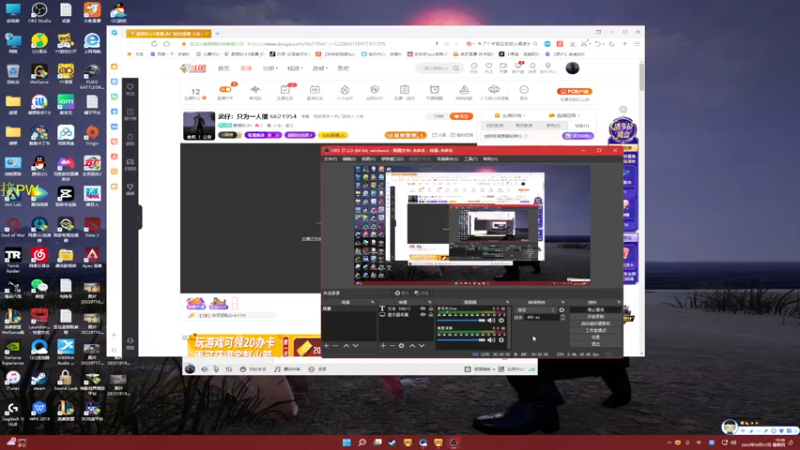Open the Douyu flame toolbar icon

pyautogui.click(x=345, y=91)
